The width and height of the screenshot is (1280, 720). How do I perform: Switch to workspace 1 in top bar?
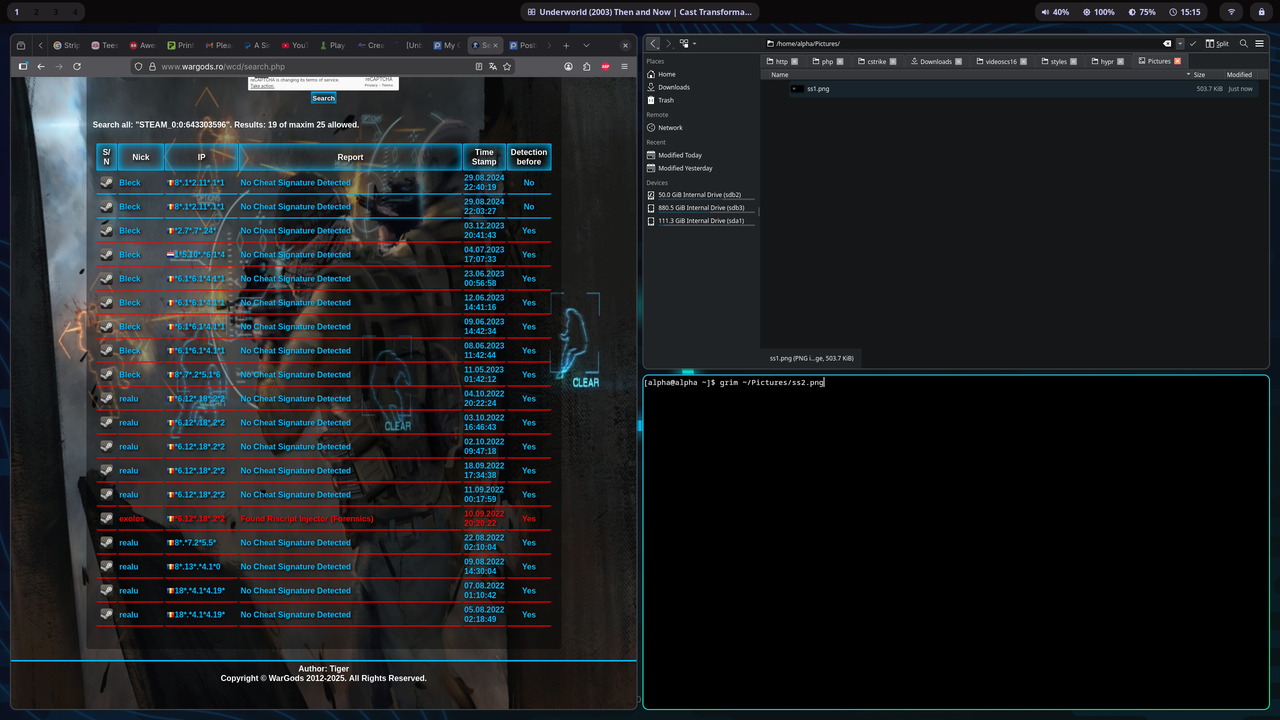tap(16, 12)
